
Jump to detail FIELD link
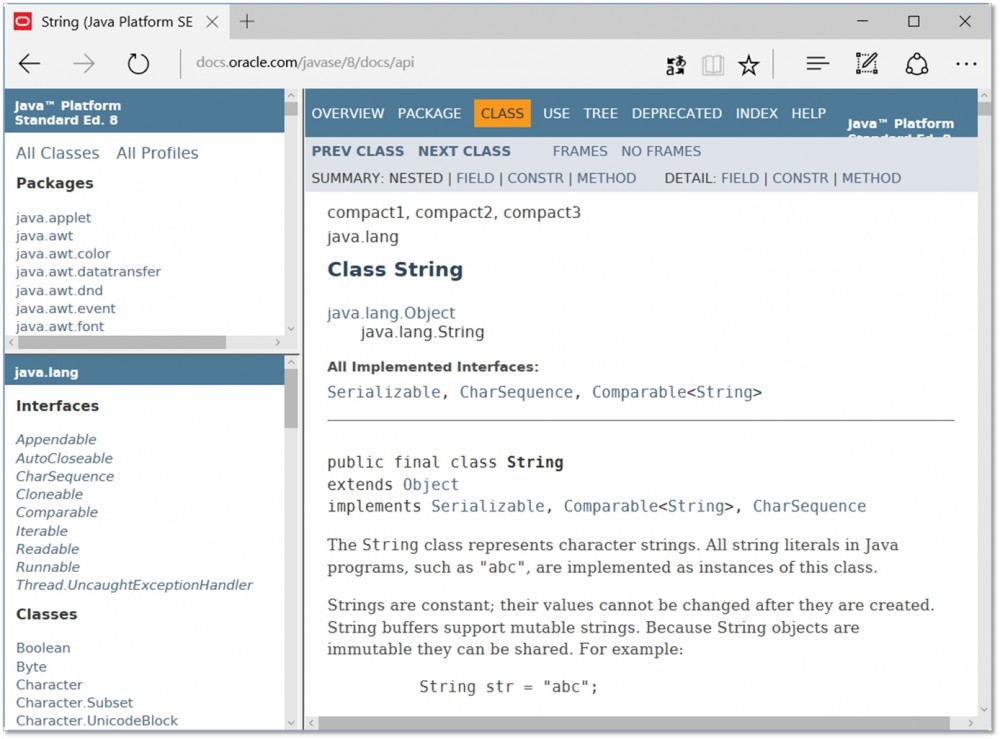click(x=740, y=179)
